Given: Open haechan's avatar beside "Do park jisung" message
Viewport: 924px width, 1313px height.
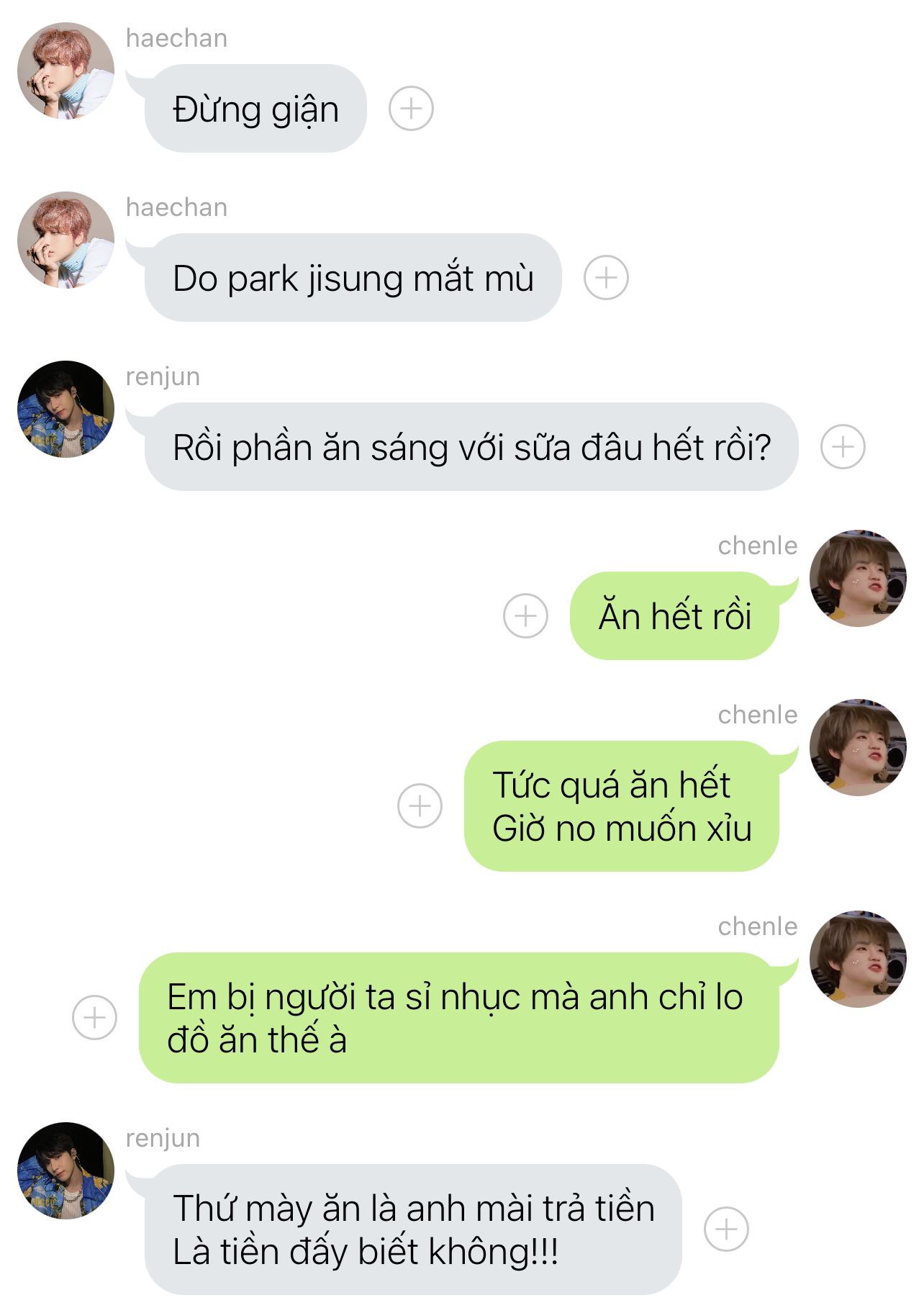Looking at the screenshot, I should click(65, 240).
